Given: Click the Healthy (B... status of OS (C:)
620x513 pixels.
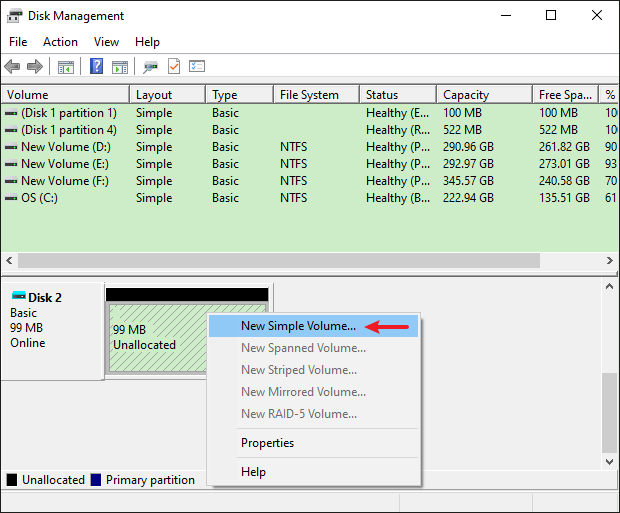Looking at the screenshot, I should [398, 198].
